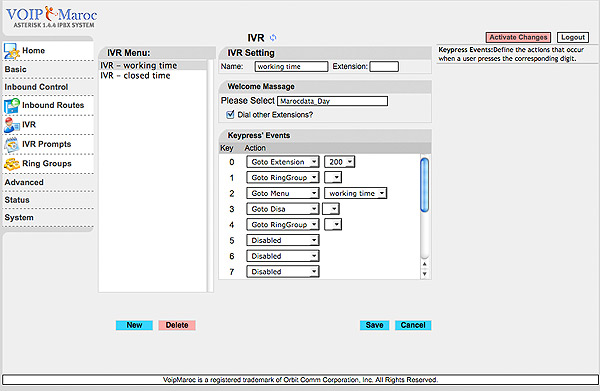Click the IVR Prompts icon

(x=11, y=145)
